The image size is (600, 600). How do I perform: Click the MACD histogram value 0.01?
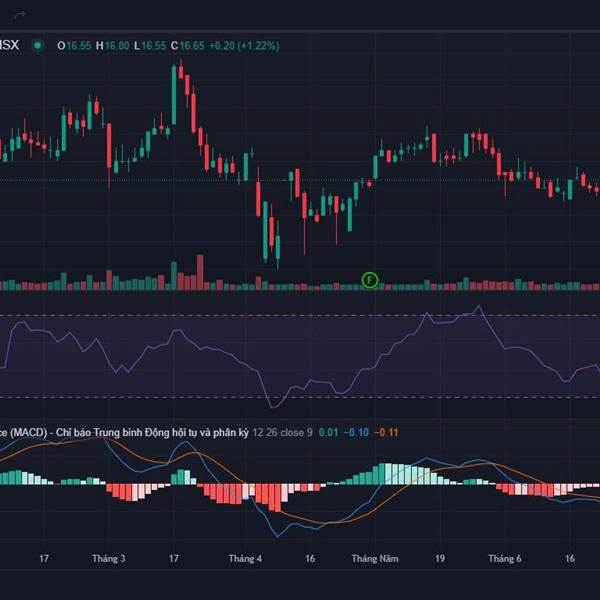(x=328, y=432)
